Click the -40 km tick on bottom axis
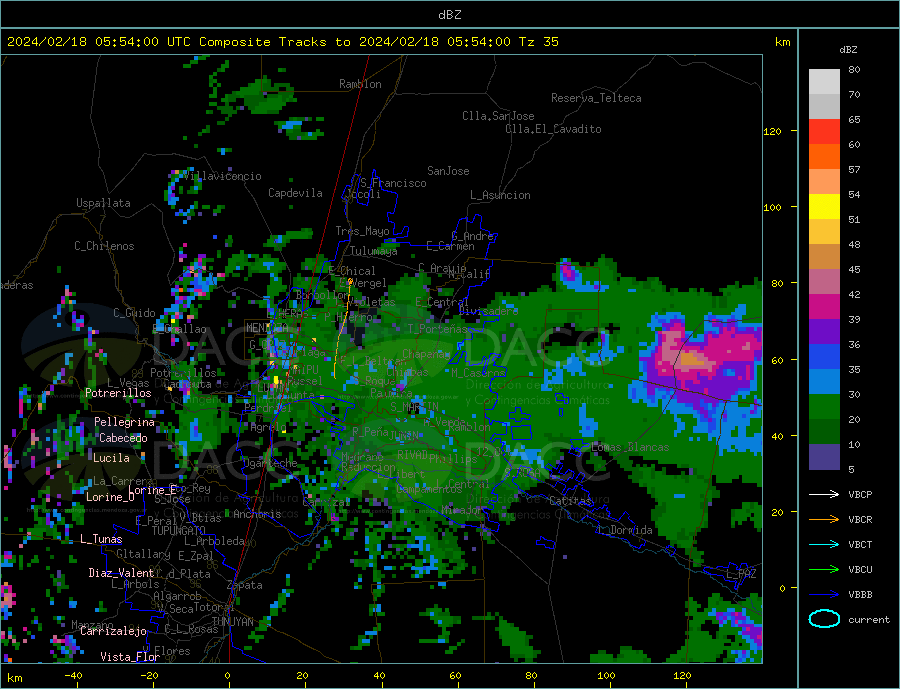The width and height of the screenshot is (900, 689). (73, 676)
